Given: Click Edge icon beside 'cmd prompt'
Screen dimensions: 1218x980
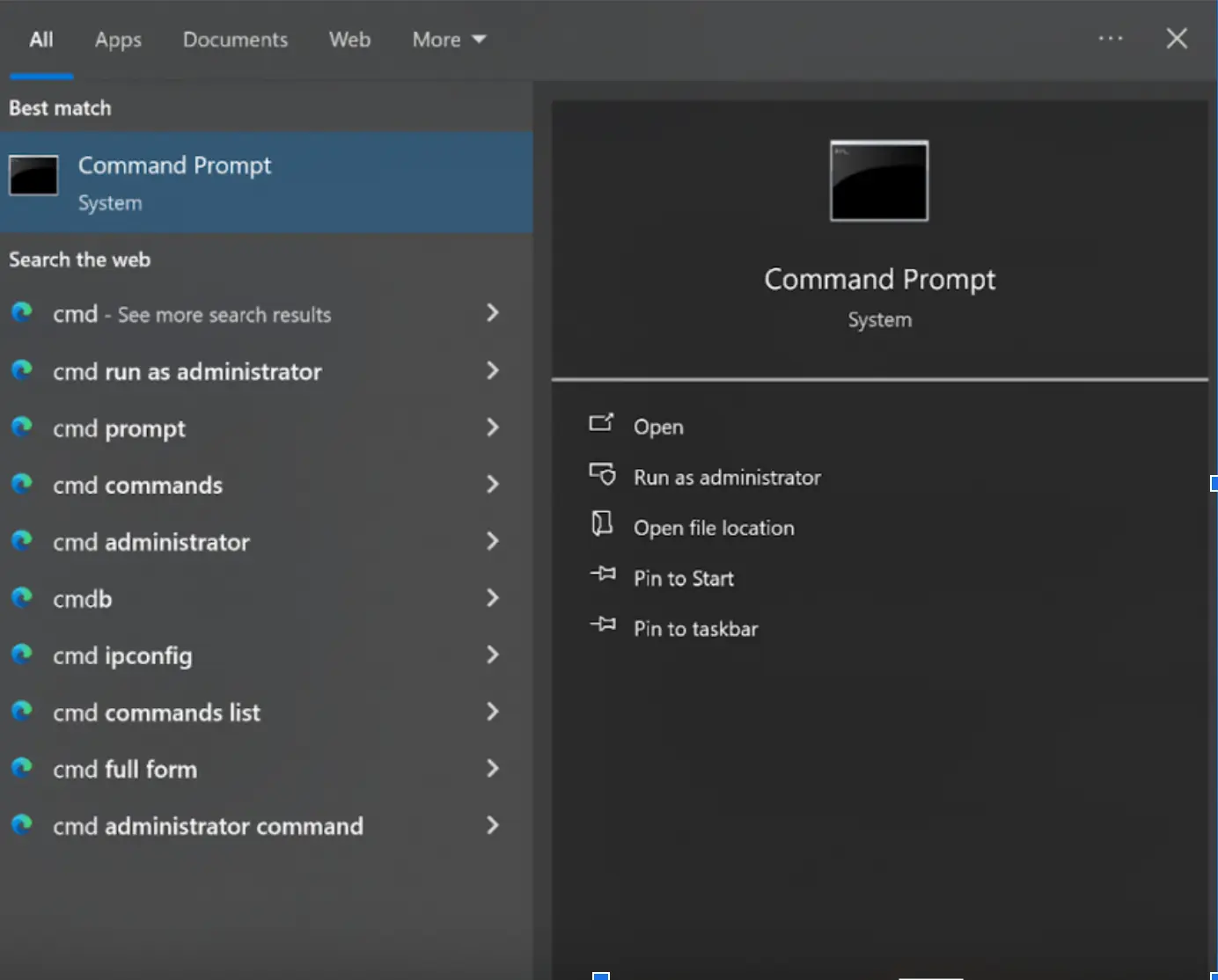Looking at the screenshot, I should coord(22,427).
